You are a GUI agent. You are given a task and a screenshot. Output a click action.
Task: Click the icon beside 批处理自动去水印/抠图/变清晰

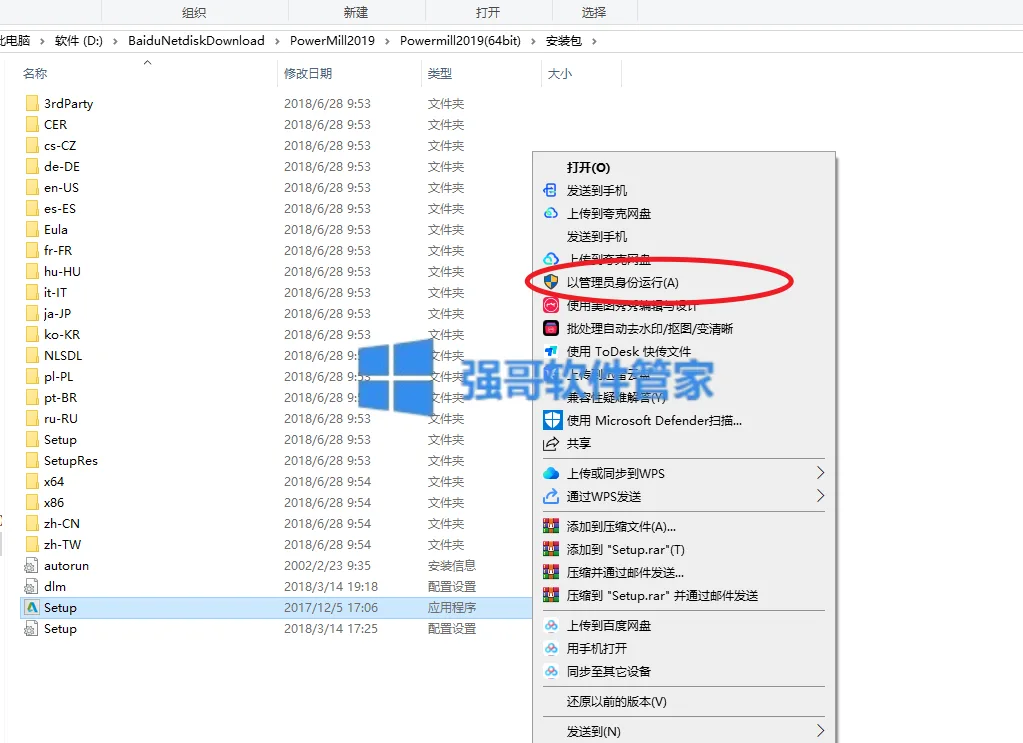(551, 328)
